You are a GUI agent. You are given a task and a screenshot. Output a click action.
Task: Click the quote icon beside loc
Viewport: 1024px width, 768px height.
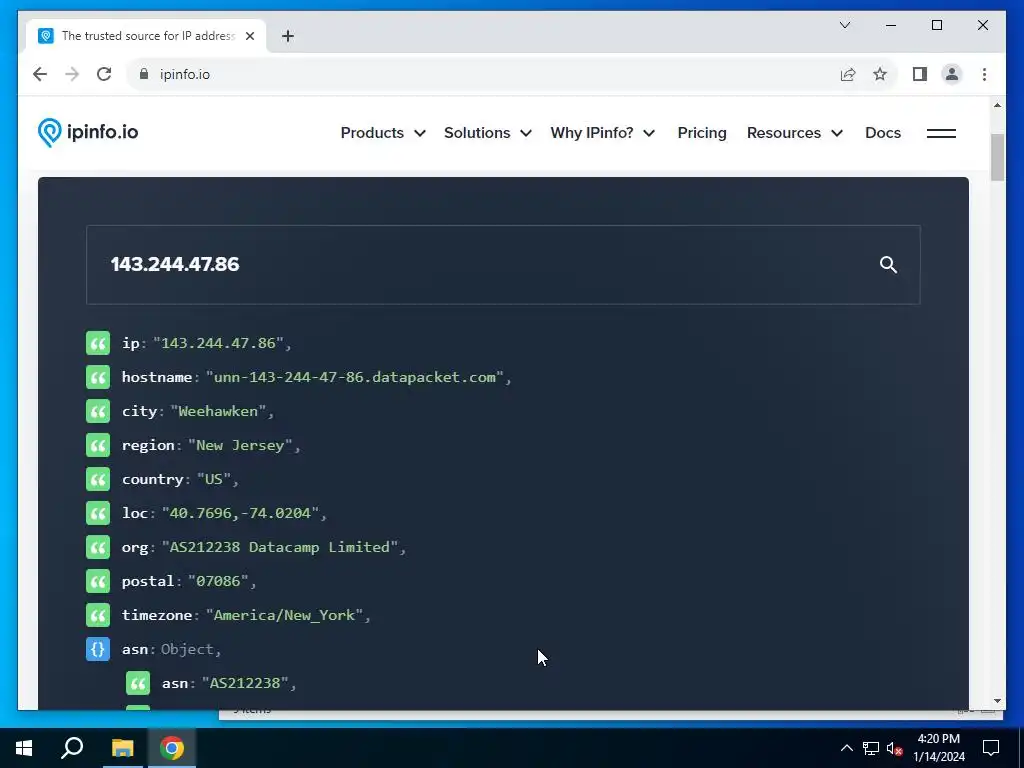pyautogui.click(x=98, y=513)
